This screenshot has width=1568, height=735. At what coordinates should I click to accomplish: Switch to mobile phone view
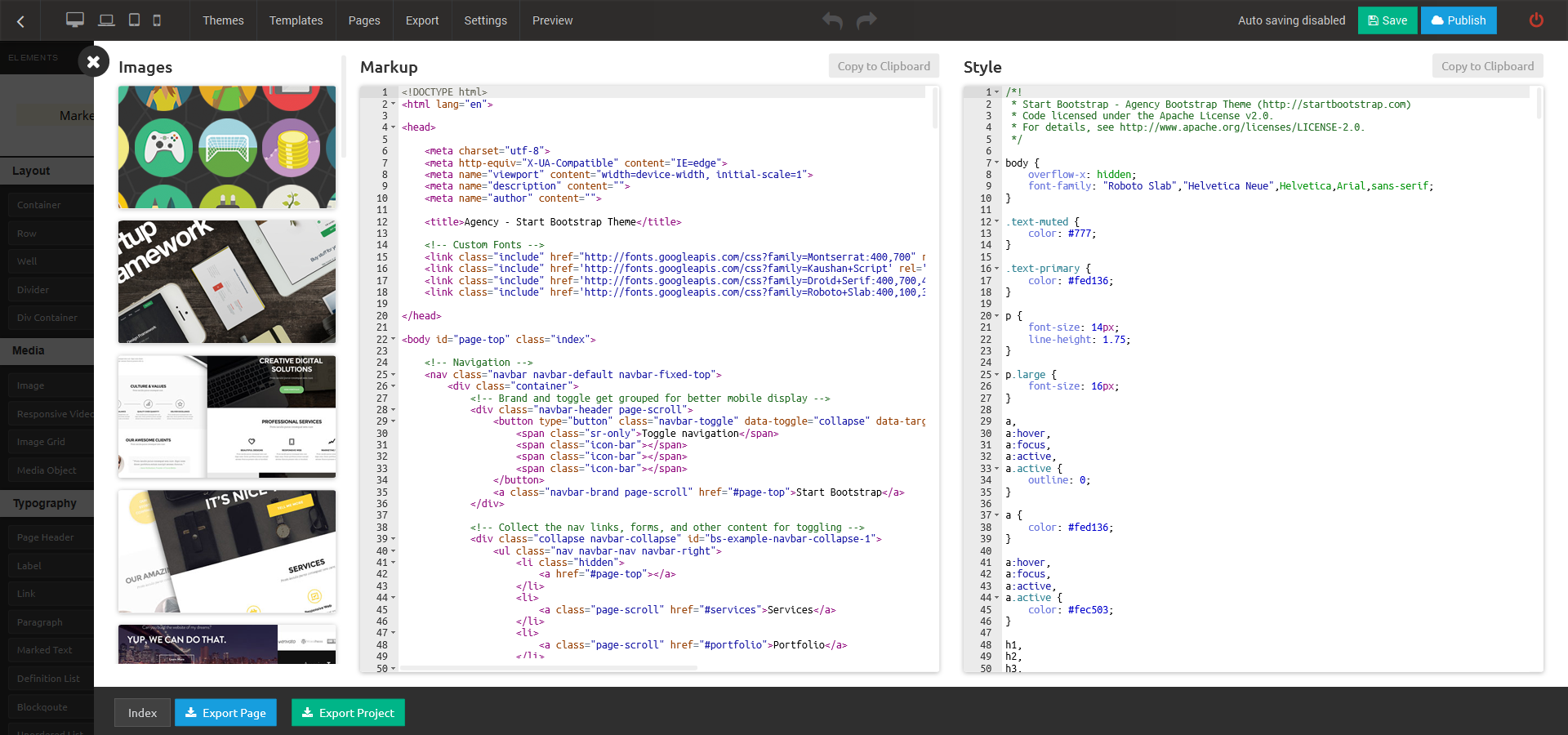(x=157, y=20)
